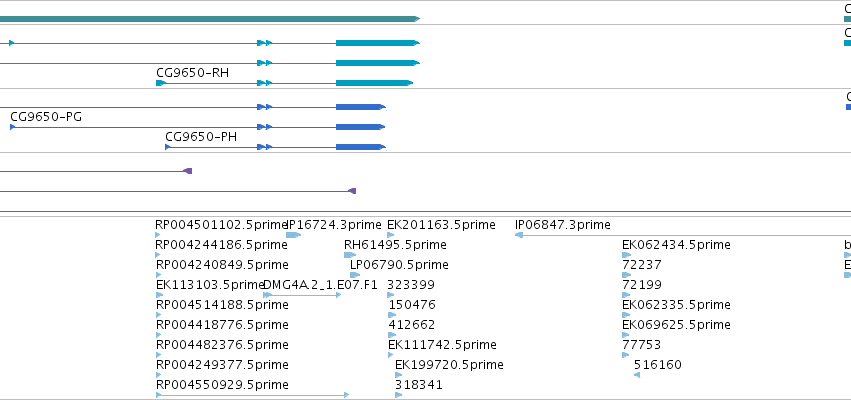851x400 pixels.
Task: Select EST label EK201163.5prime
Action: pos(441,225)
